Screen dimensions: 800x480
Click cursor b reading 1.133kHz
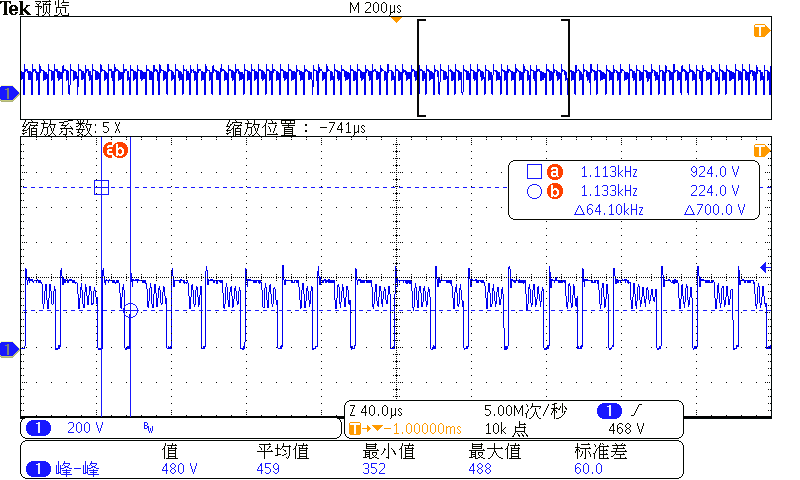coord(609,191)
